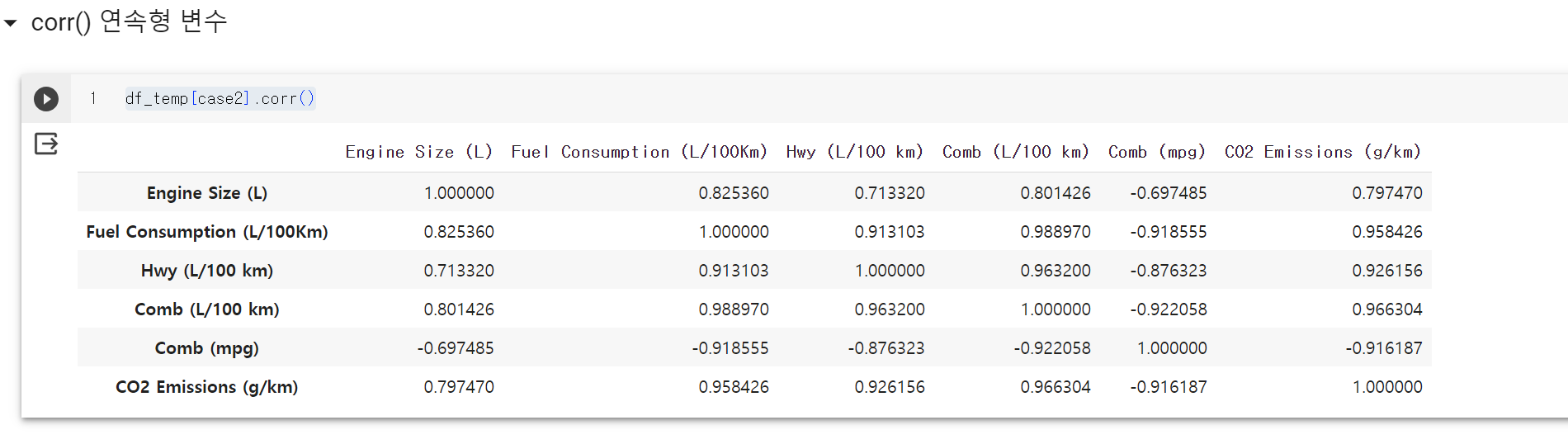Click into the df_temp[case2].corr() code line

point(220,99)
